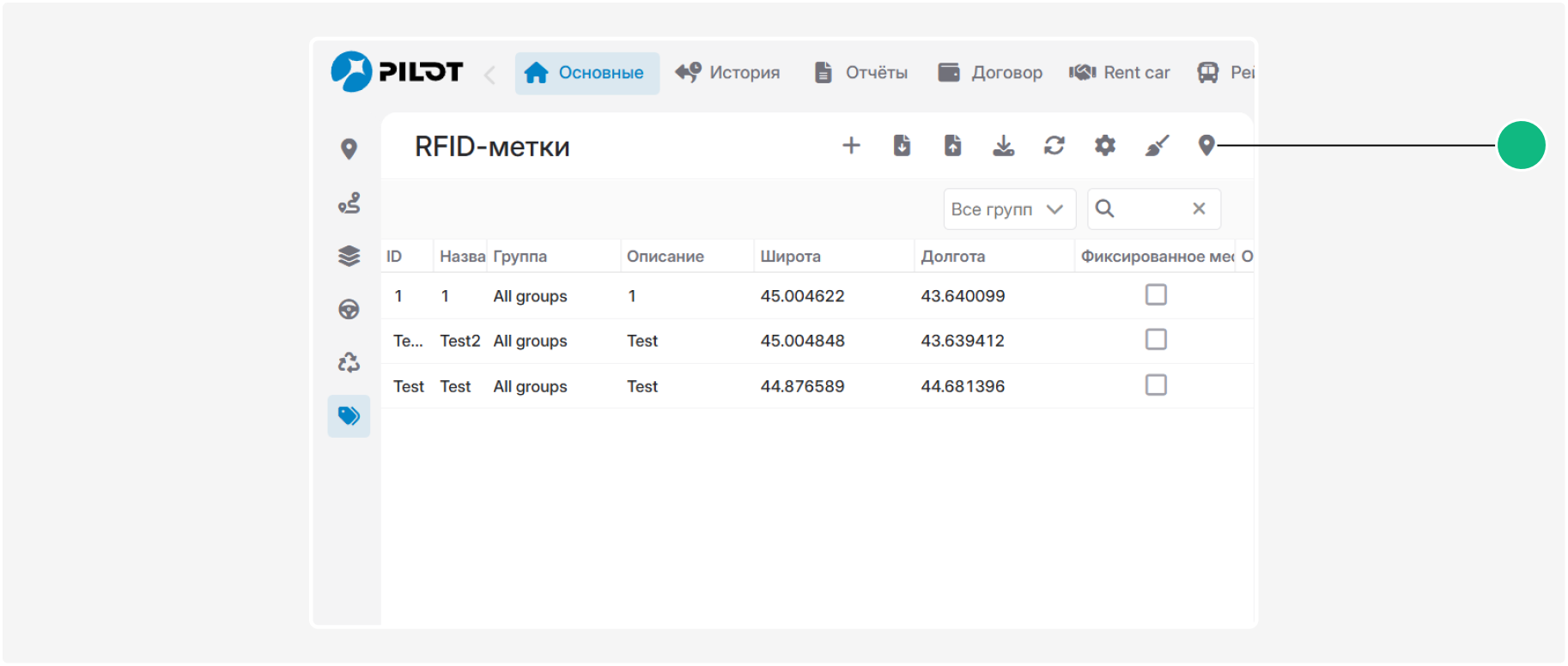Open the Rent car tab

coord(1119,73)
